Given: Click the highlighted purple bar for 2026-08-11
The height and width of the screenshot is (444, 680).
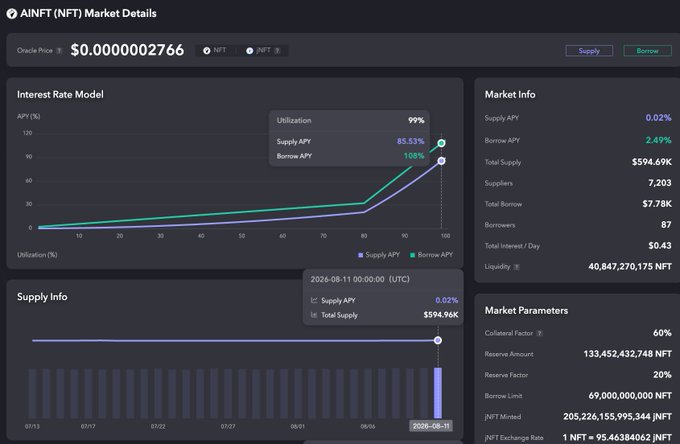Looking at the screenshot, I should [438, 393].
